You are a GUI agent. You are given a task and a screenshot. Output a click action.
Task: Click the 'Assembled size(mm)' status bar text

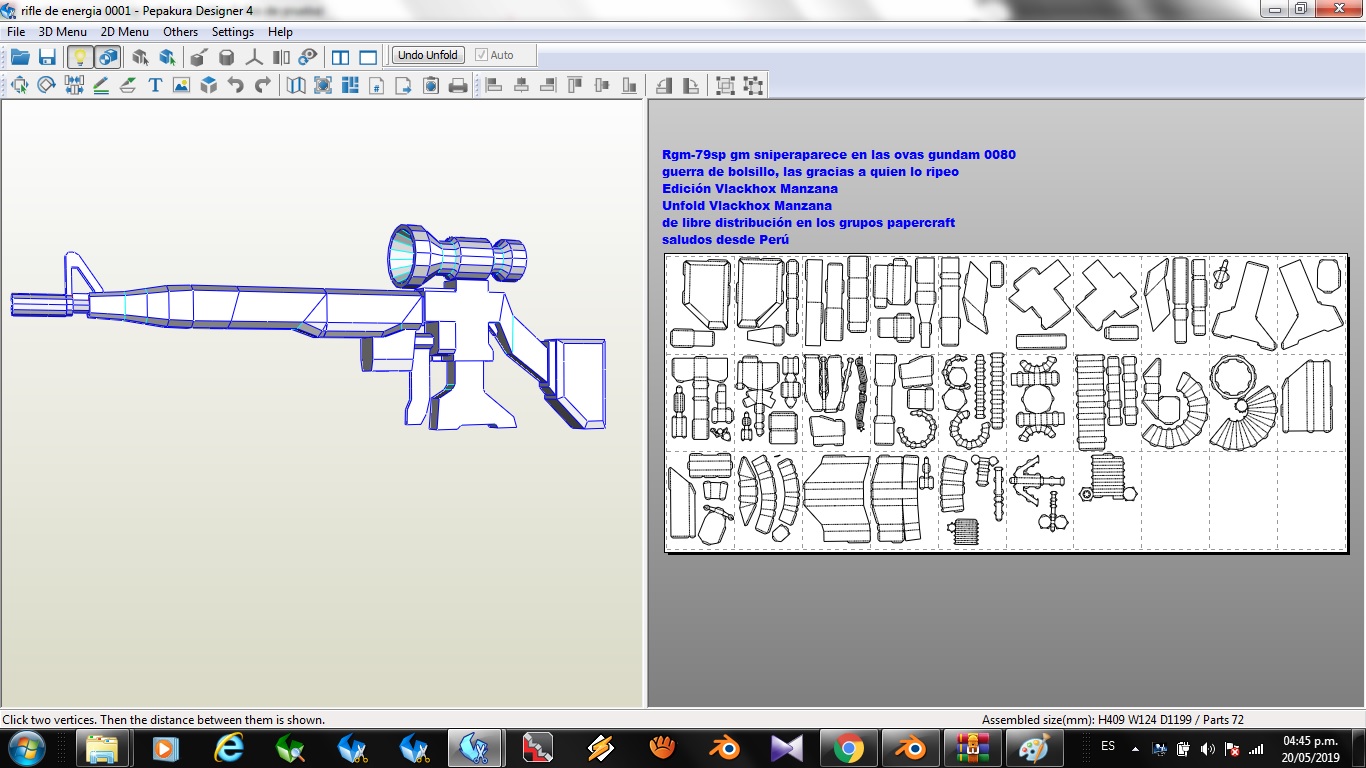[x=1112, y=720]
